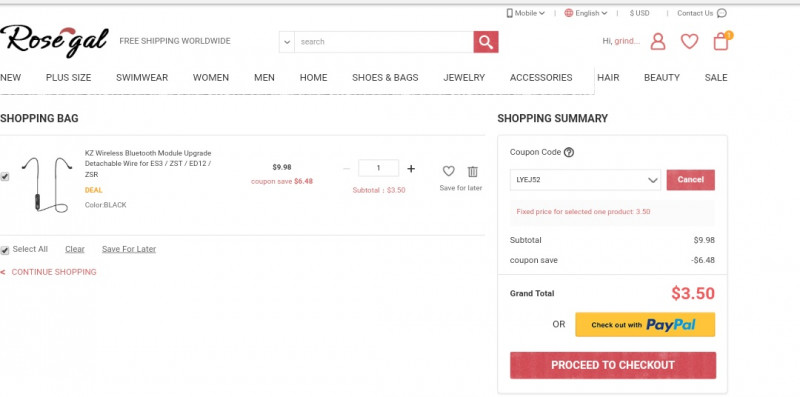Open the wishlist heart icon in header
This screenshot has height=397, width=800.
point(689,41)
